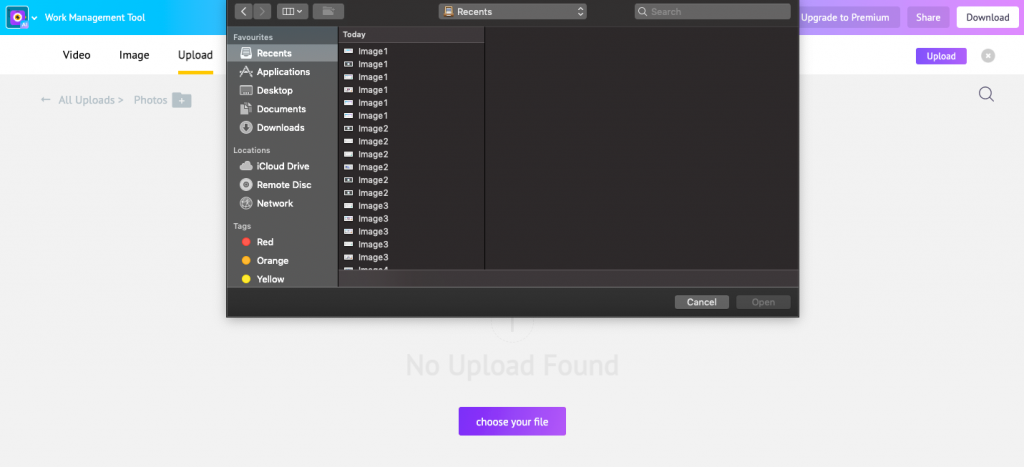Screen dimensions: 1024x467
Task: Click the Cancel button in dialog
Action: 702,302
